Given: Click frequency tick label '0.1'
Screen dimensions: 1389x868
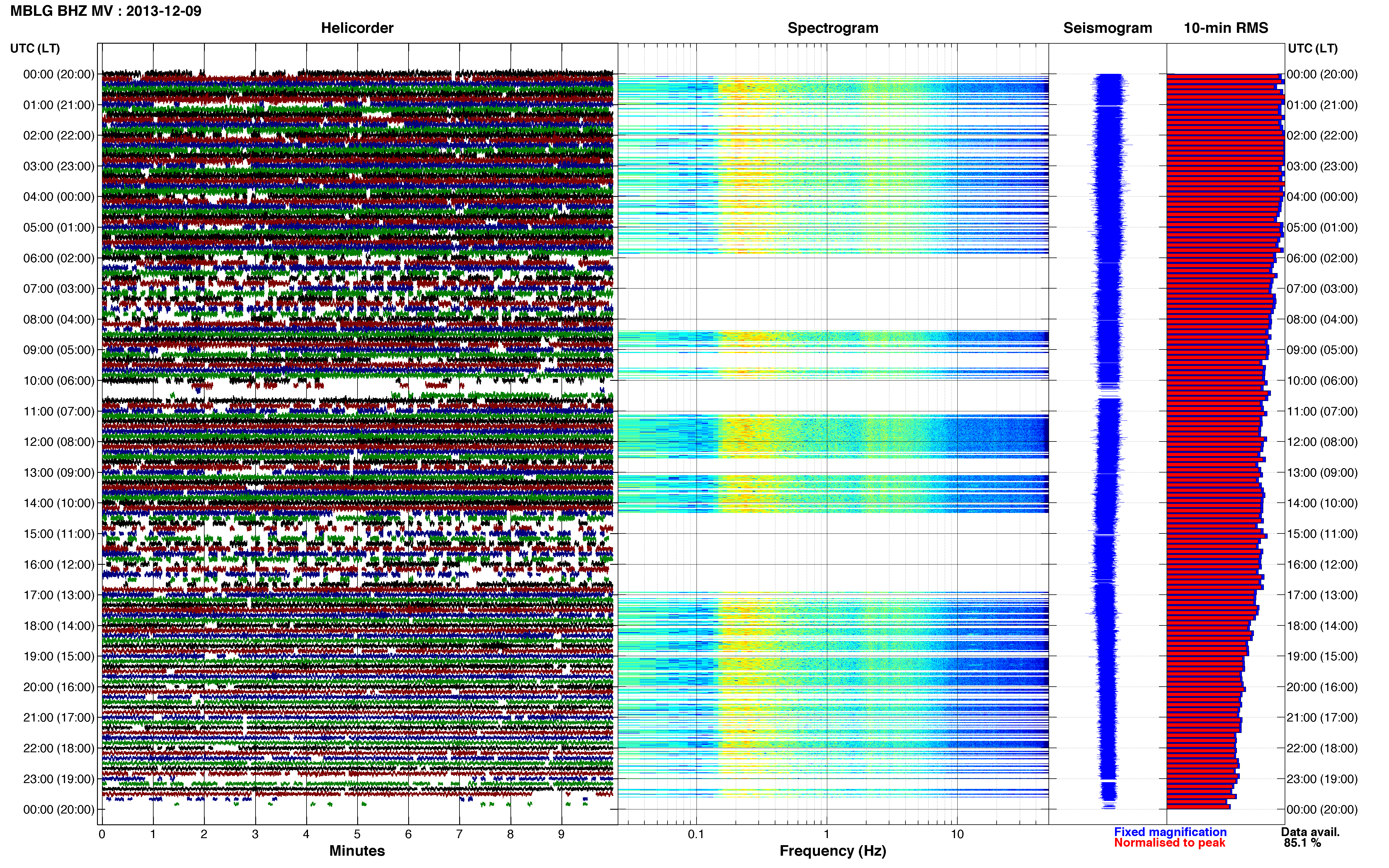Looking at the screenshot, I should [696, 835].
